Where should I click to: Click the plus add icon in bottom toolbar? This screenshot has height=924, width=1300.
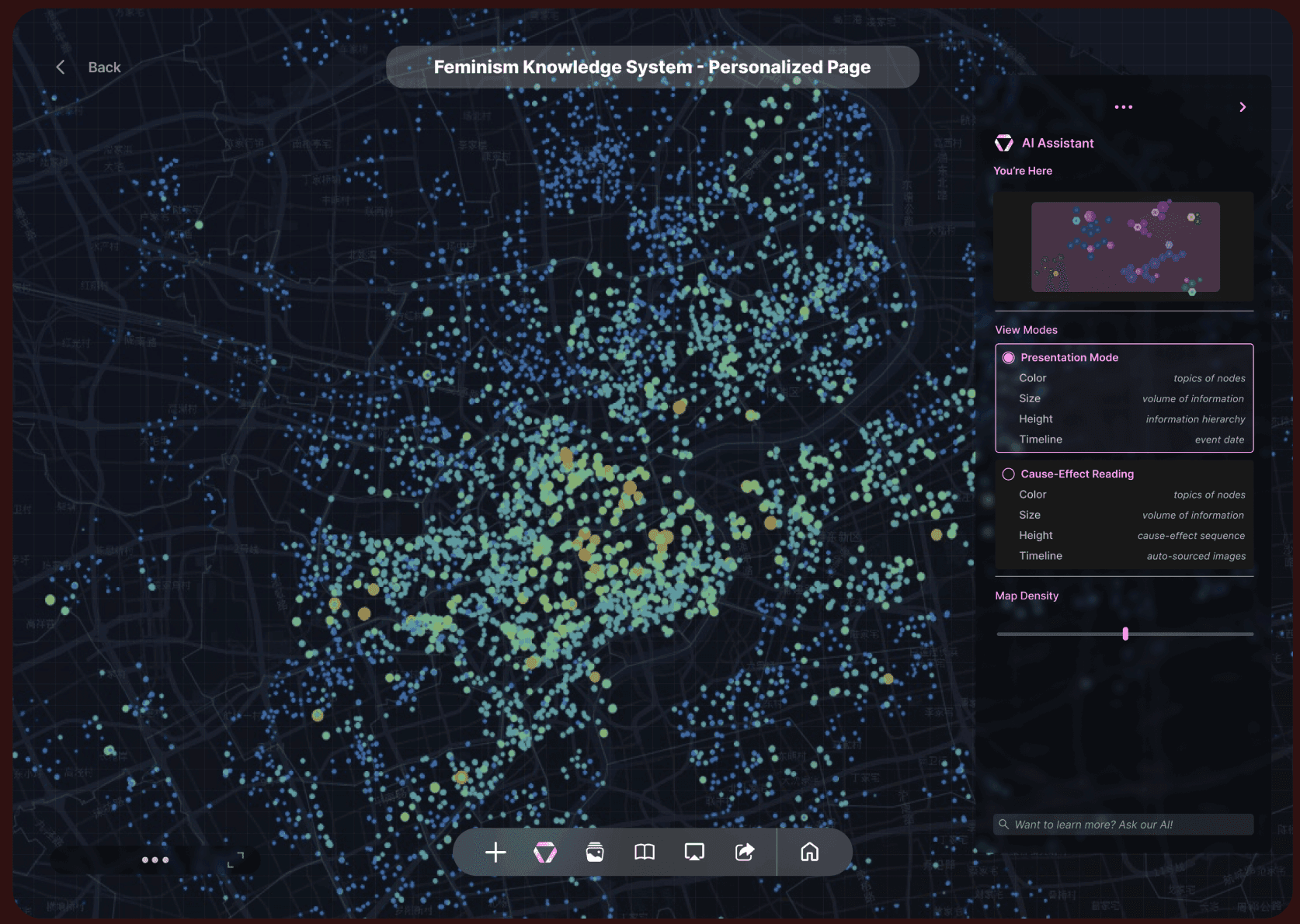[495, 853]
